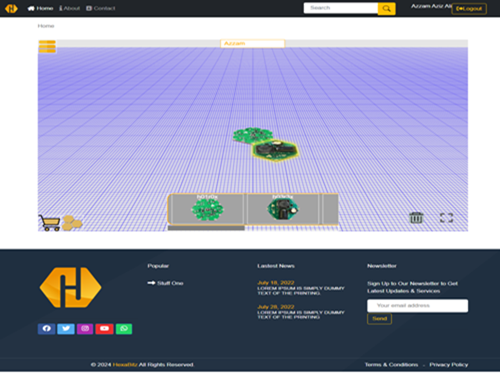Open the Home nav link
The height and width of the screenshot is (376, 500).
(40, 8)
